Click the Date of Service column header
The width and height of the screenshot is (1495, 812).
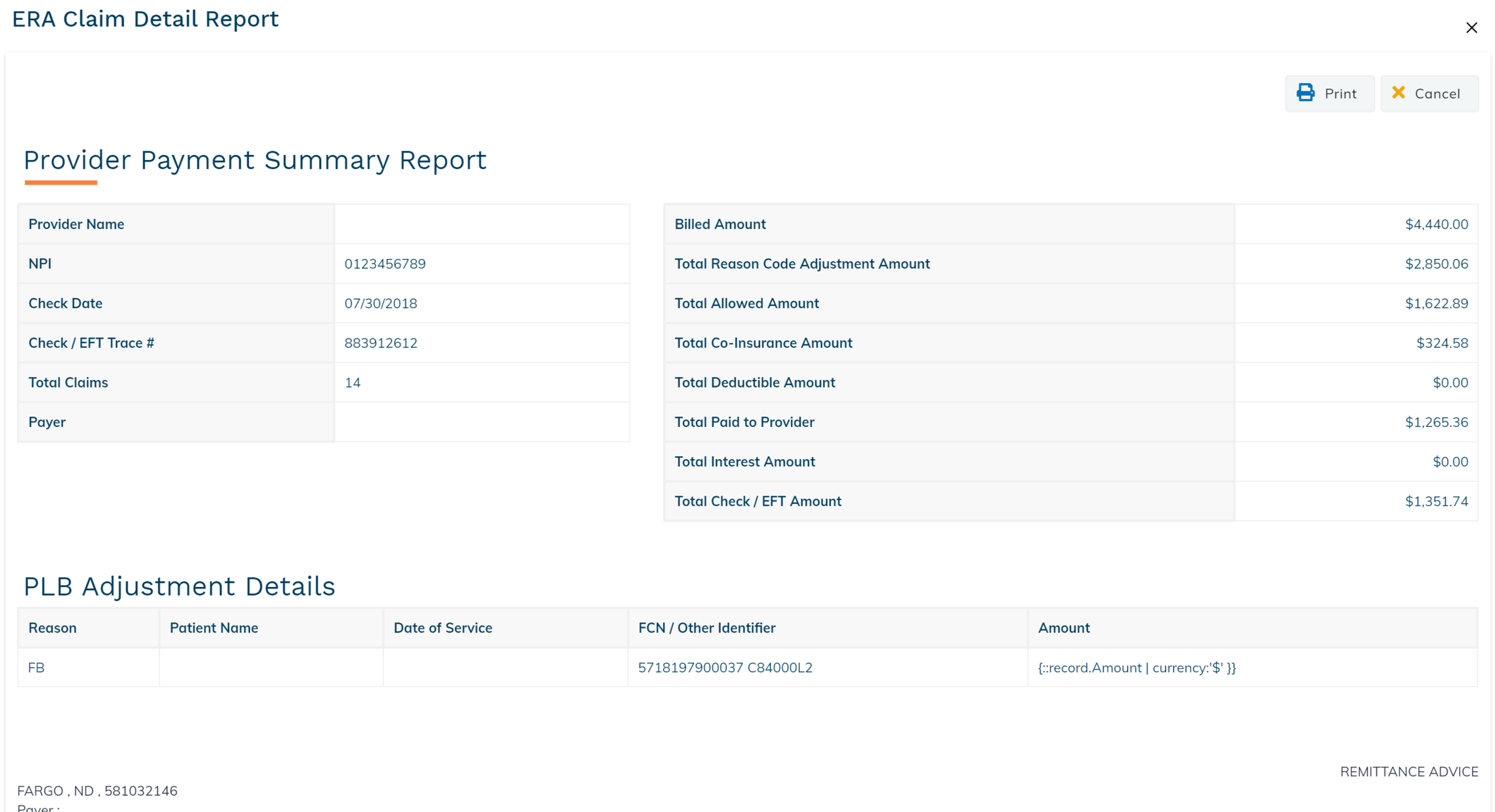point(443,628)
